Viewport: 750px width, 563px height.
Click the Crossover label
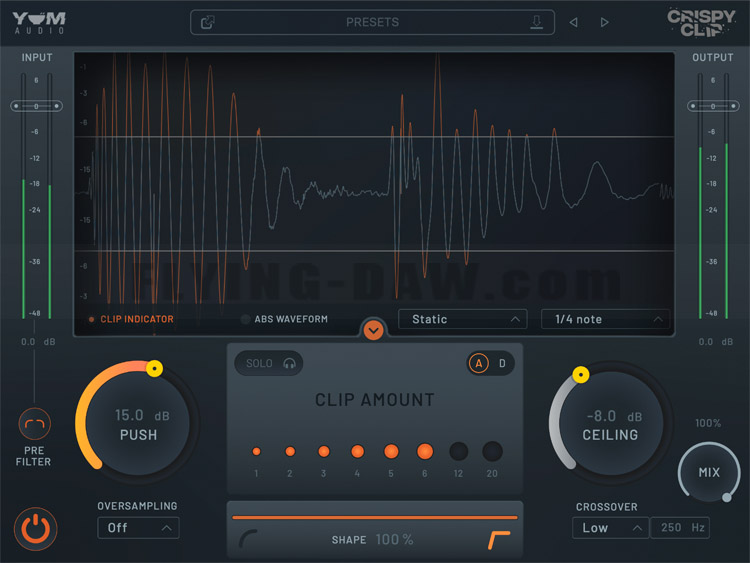607,507
